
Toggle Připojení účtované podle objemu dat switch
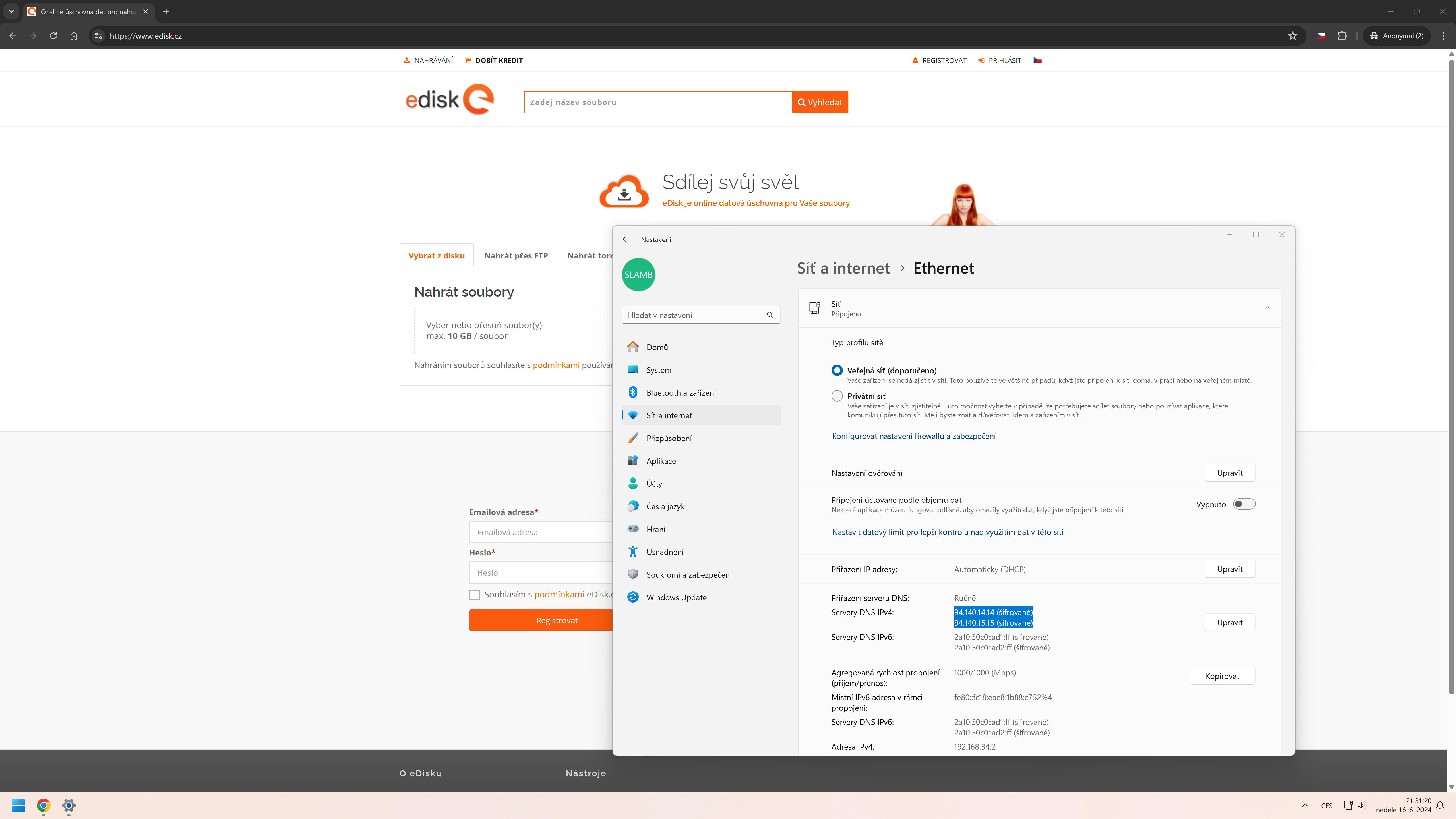pos(1244,504)
